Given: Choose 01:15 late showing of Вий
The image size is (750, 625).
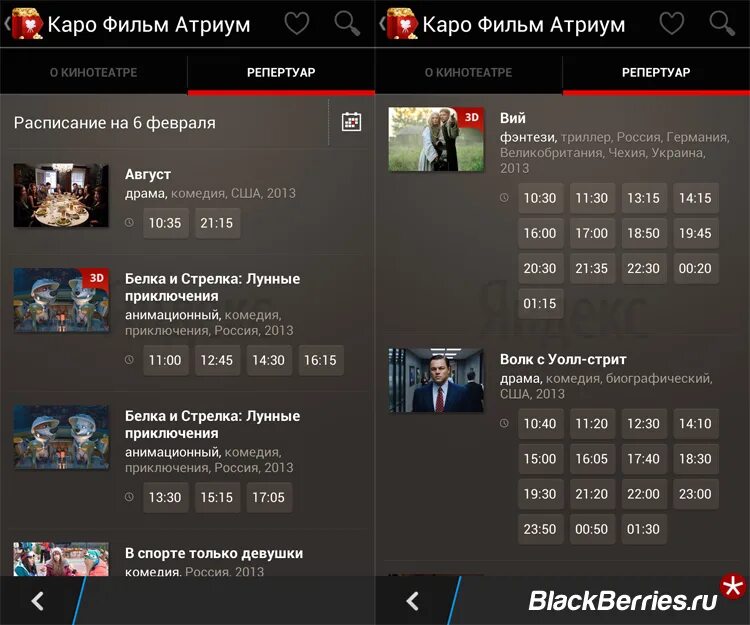Looking at the screenshot, I should pos(540,304).
